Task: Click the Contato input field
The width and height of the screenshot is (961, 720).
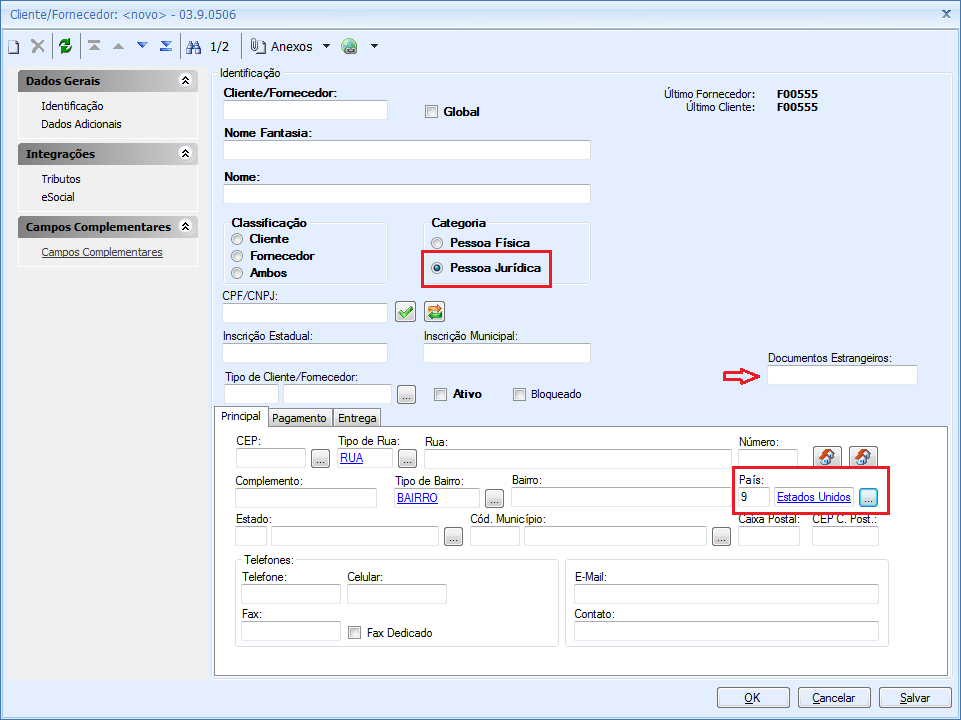Action: pos(726,631)
